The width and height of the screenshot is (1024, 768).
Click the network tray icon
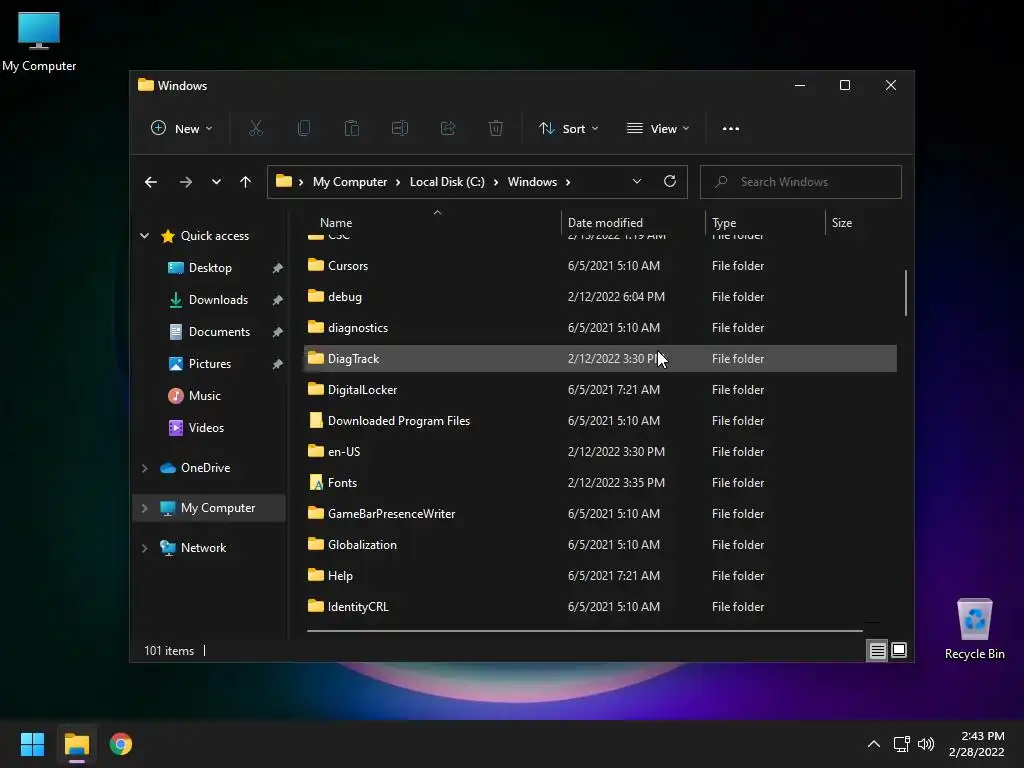(x=901, y=744)
